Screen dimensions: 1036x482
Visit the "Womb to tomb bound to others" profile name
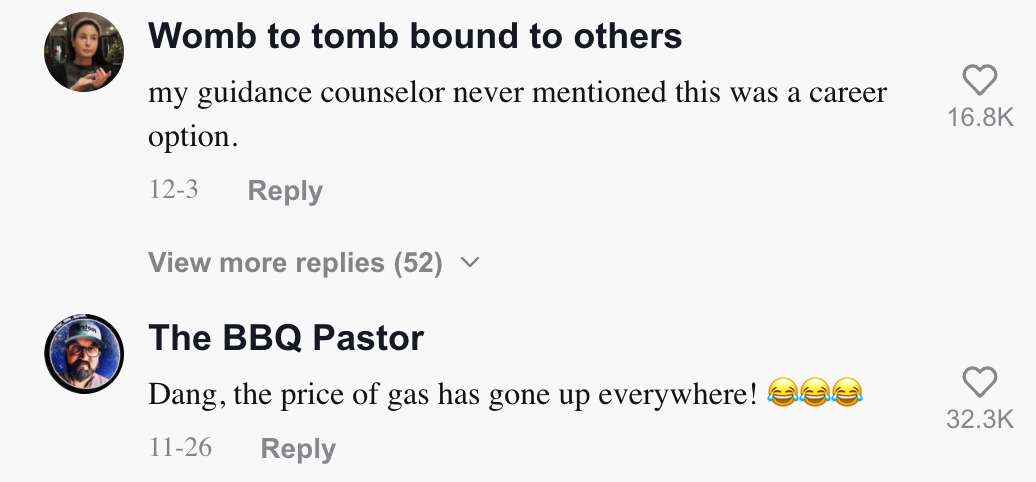(415, 37)
